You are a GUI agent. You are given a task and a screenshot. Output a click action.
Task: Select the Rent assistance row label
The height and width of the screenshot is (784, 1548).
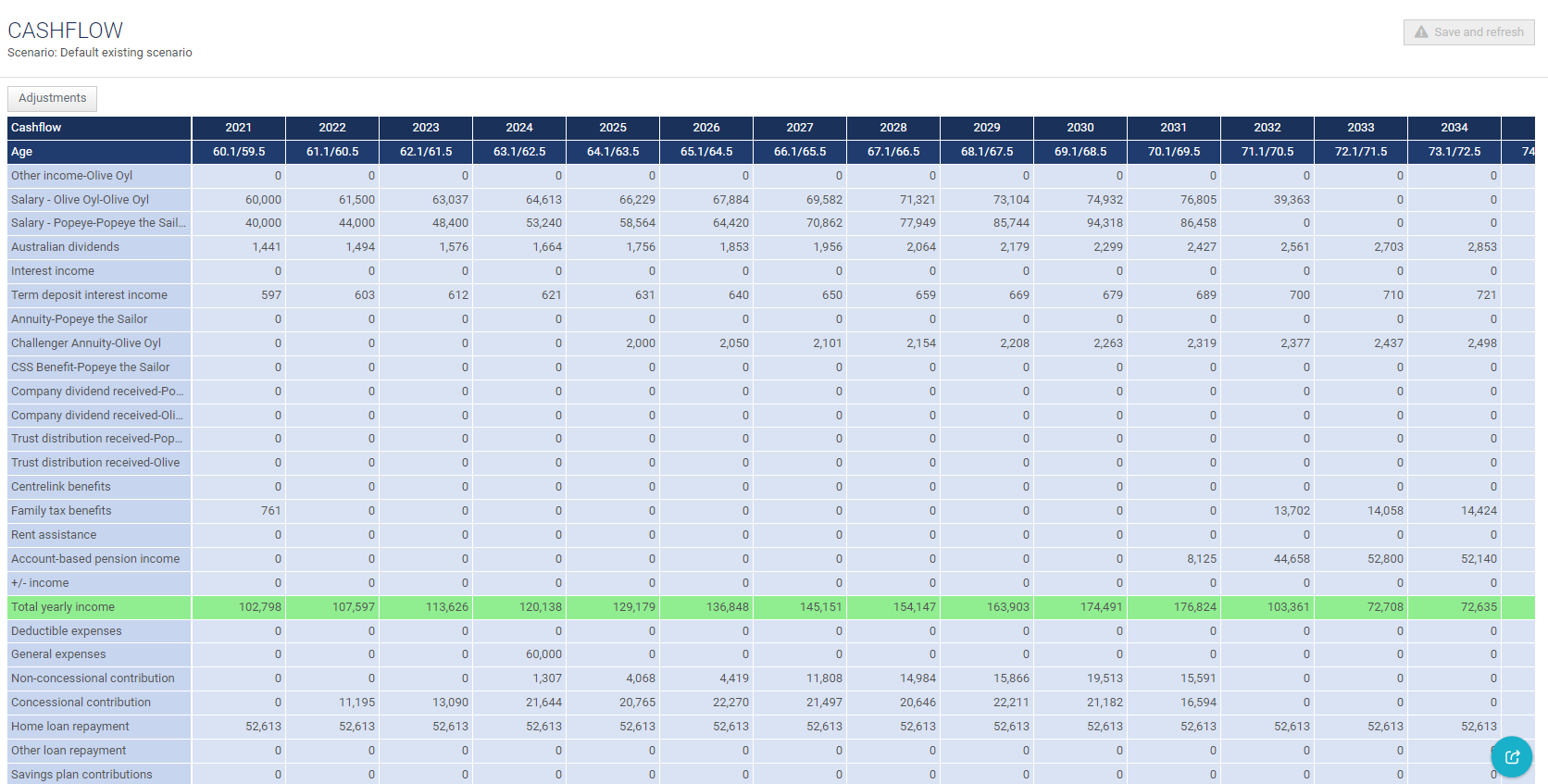click(99, 535)
